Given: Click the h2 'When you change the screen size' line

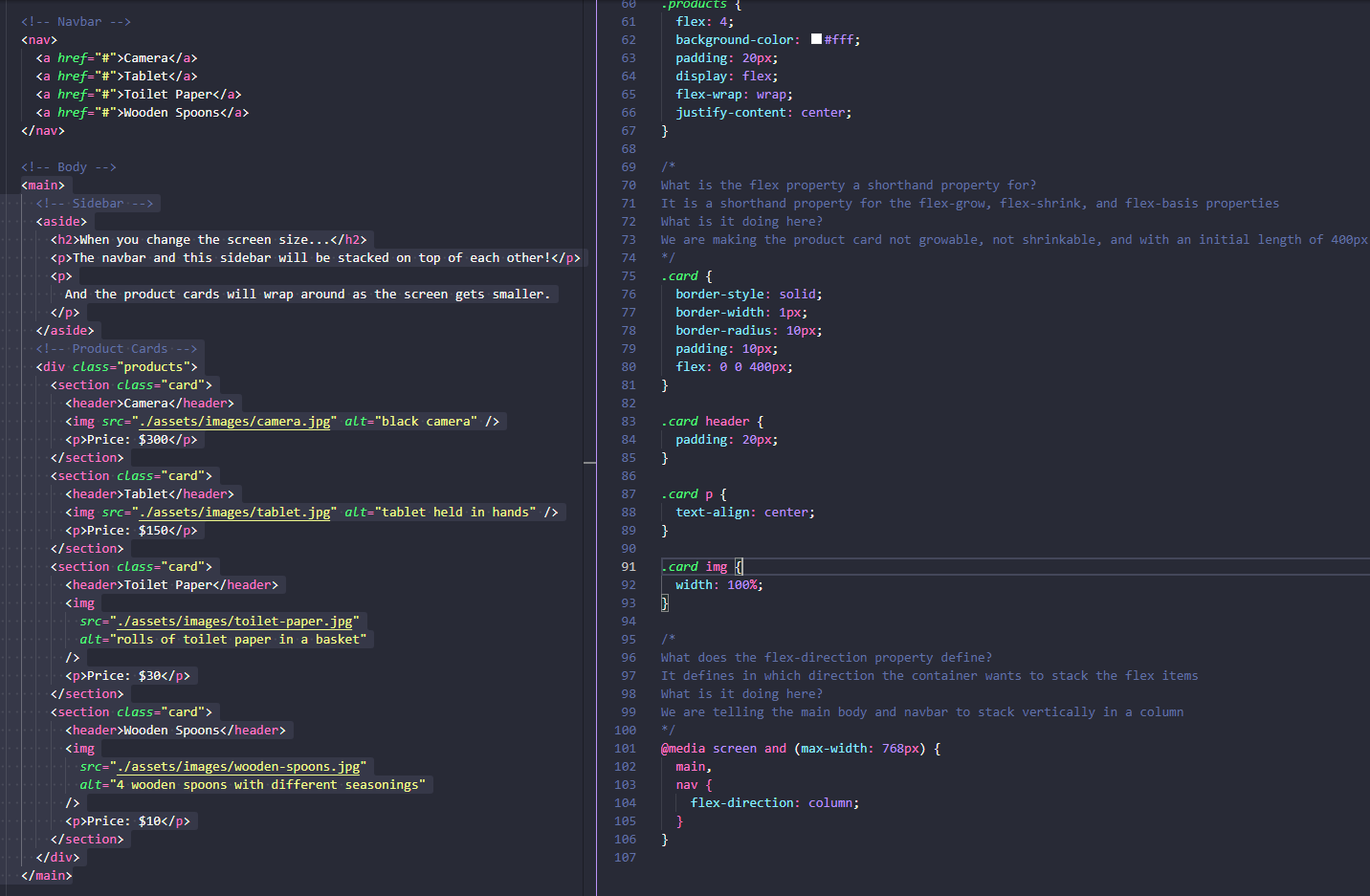Looking at the screenshot, I should pos(209,239).
